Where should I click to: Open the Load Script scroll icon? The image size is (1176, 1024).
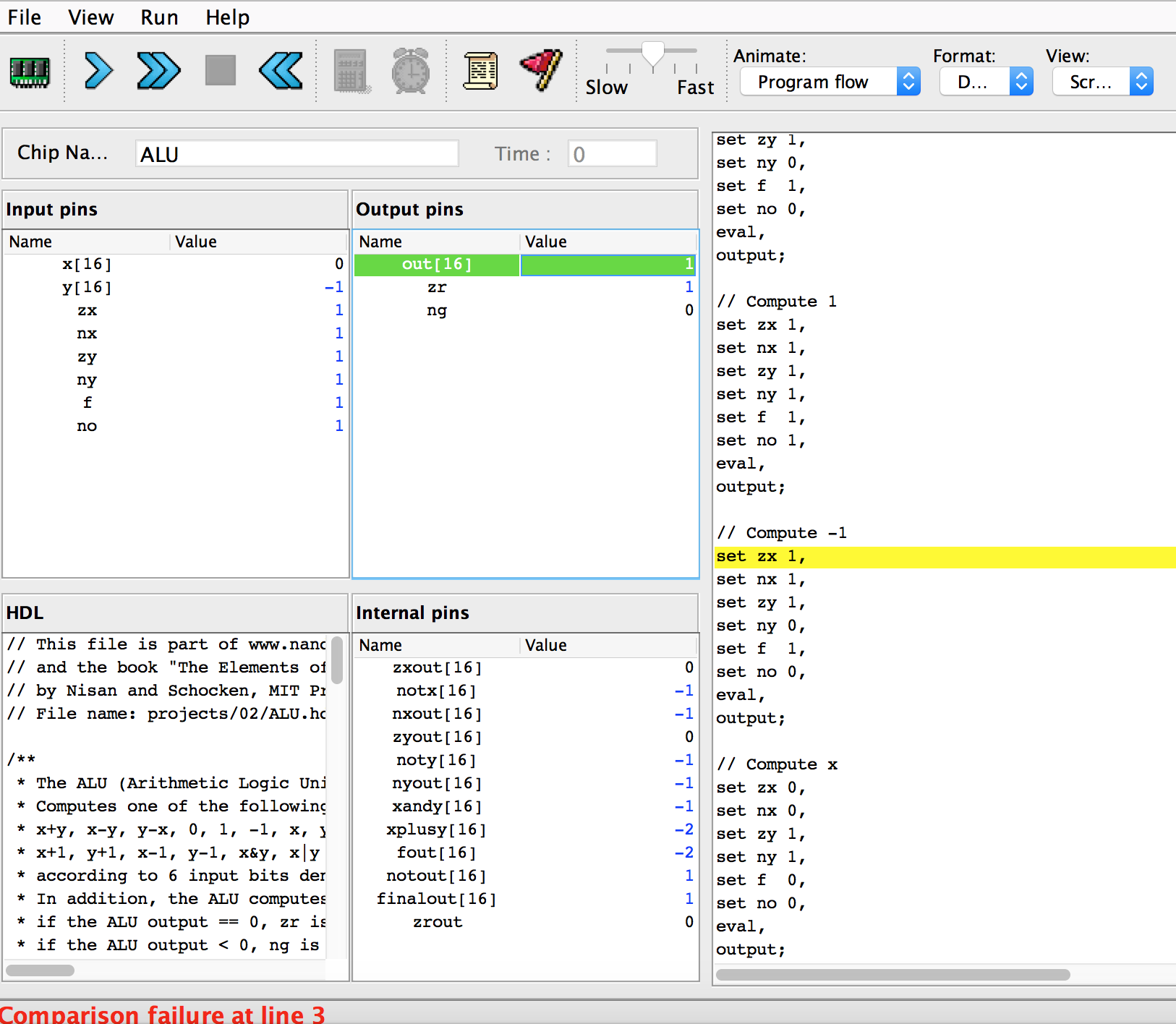(x=480, y=72)
